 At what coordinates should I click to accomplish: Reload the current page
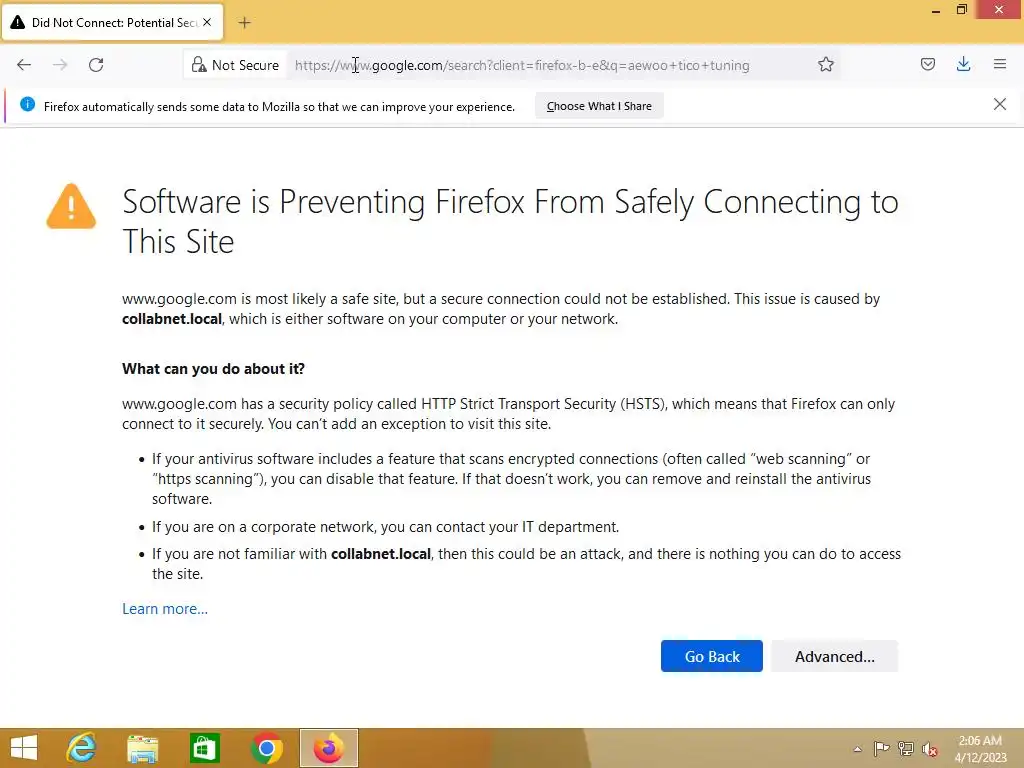[96, 65]
